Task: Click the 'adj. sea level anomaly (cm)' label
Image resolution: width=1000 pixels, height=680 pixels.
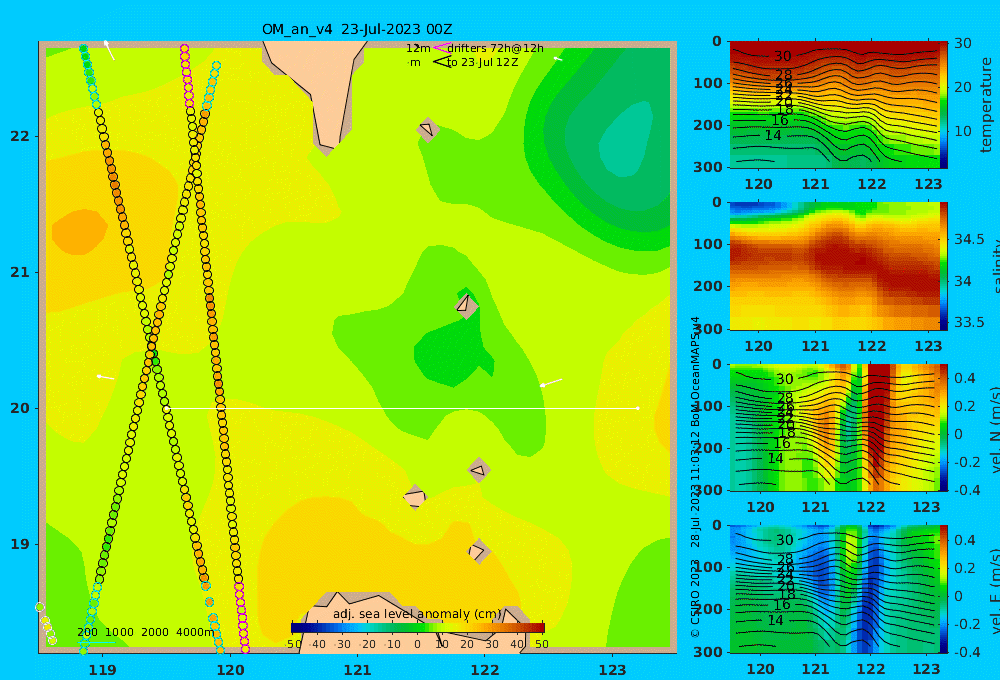Action: 417,614
